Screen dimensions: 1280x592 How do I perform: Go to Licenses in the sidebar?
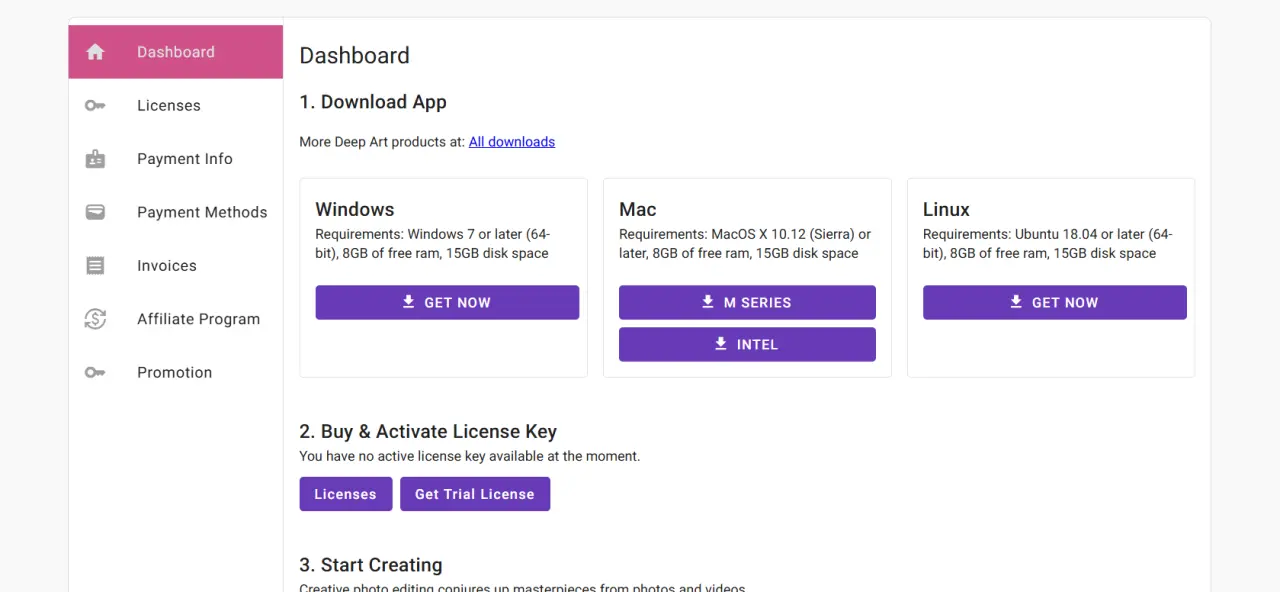(176, 105)
